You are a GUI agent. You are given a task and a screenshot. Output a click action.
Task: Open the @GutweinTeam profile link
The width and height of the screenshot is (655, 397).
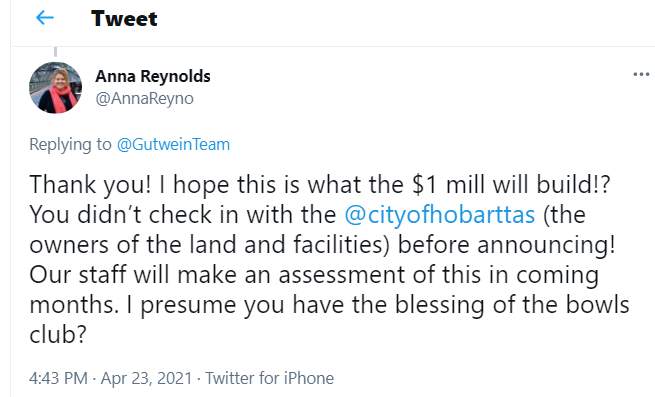[x=173, y=145]
